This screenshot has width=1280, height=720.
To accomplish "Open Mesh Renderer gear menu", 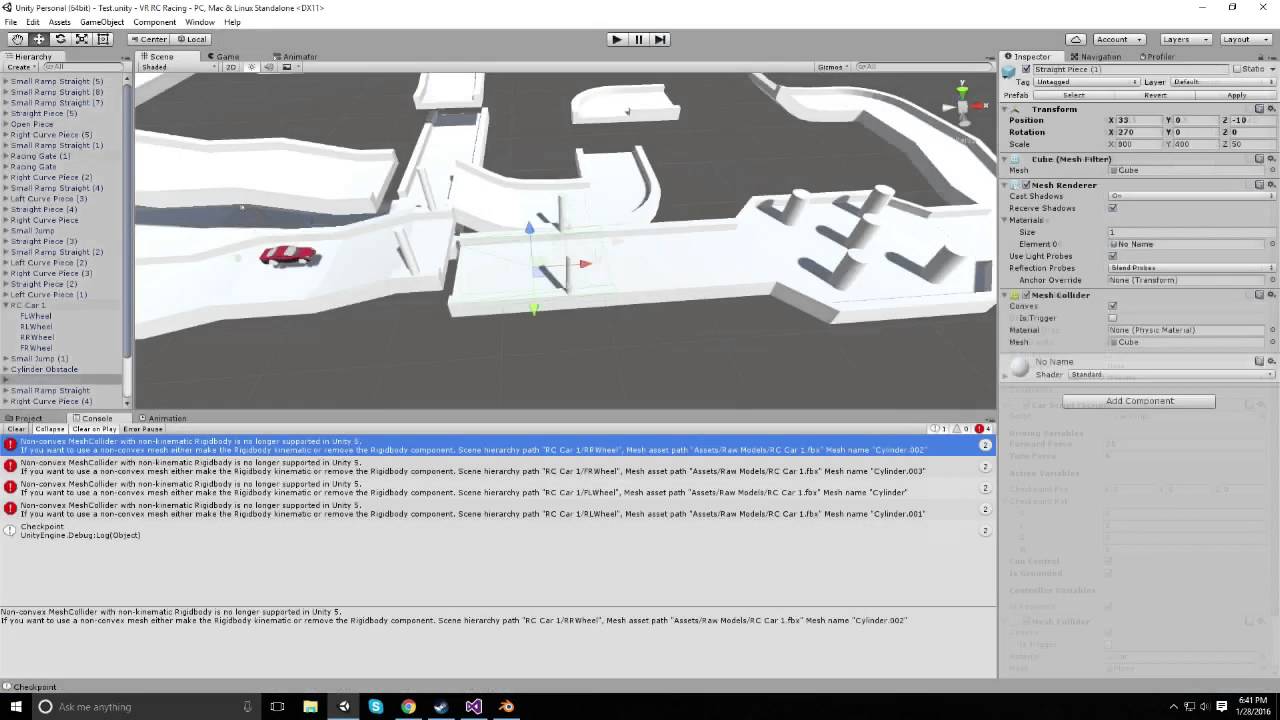I will [1271, 185].
